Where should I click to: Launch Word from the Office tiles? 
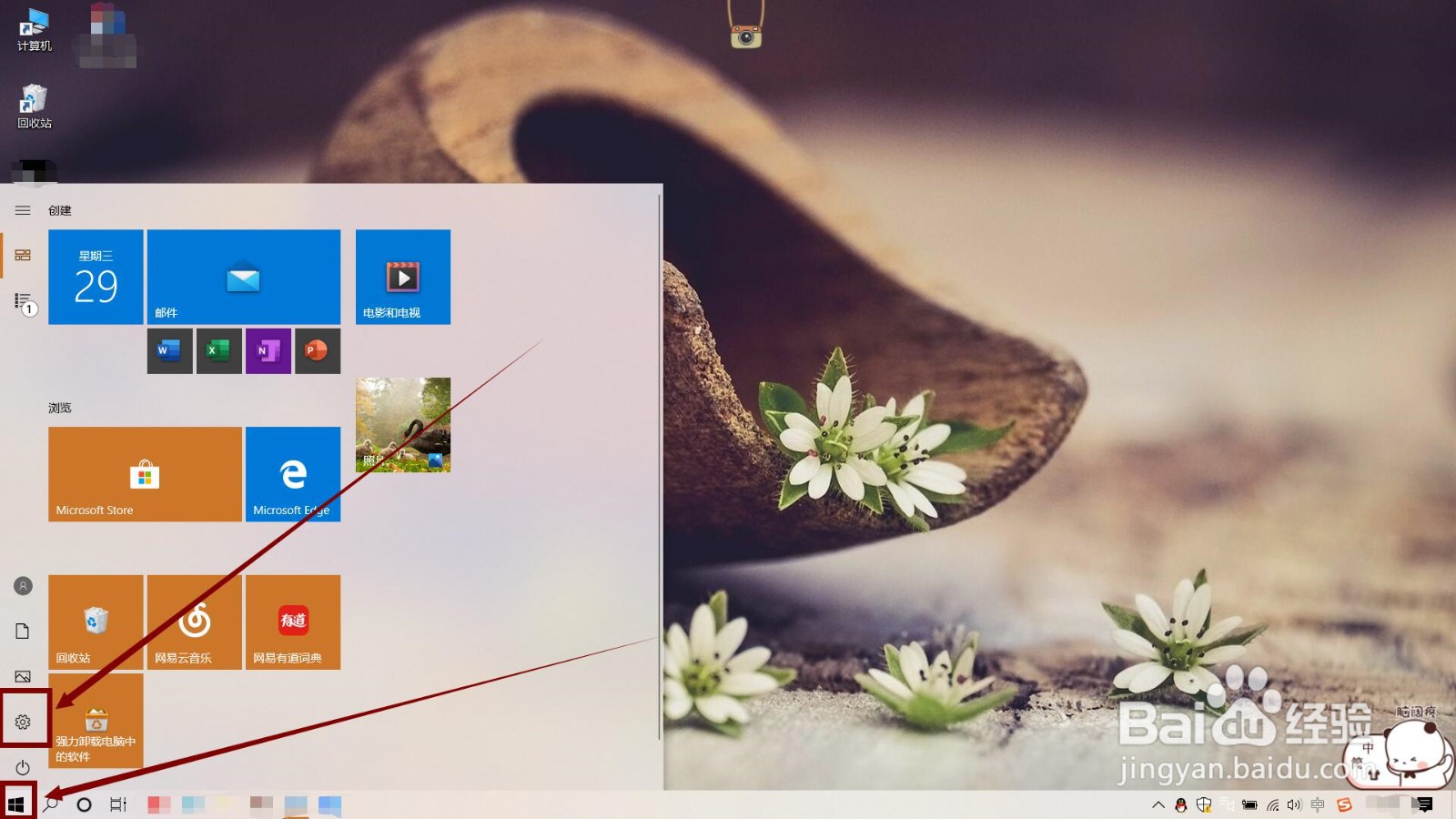[169, 350]
